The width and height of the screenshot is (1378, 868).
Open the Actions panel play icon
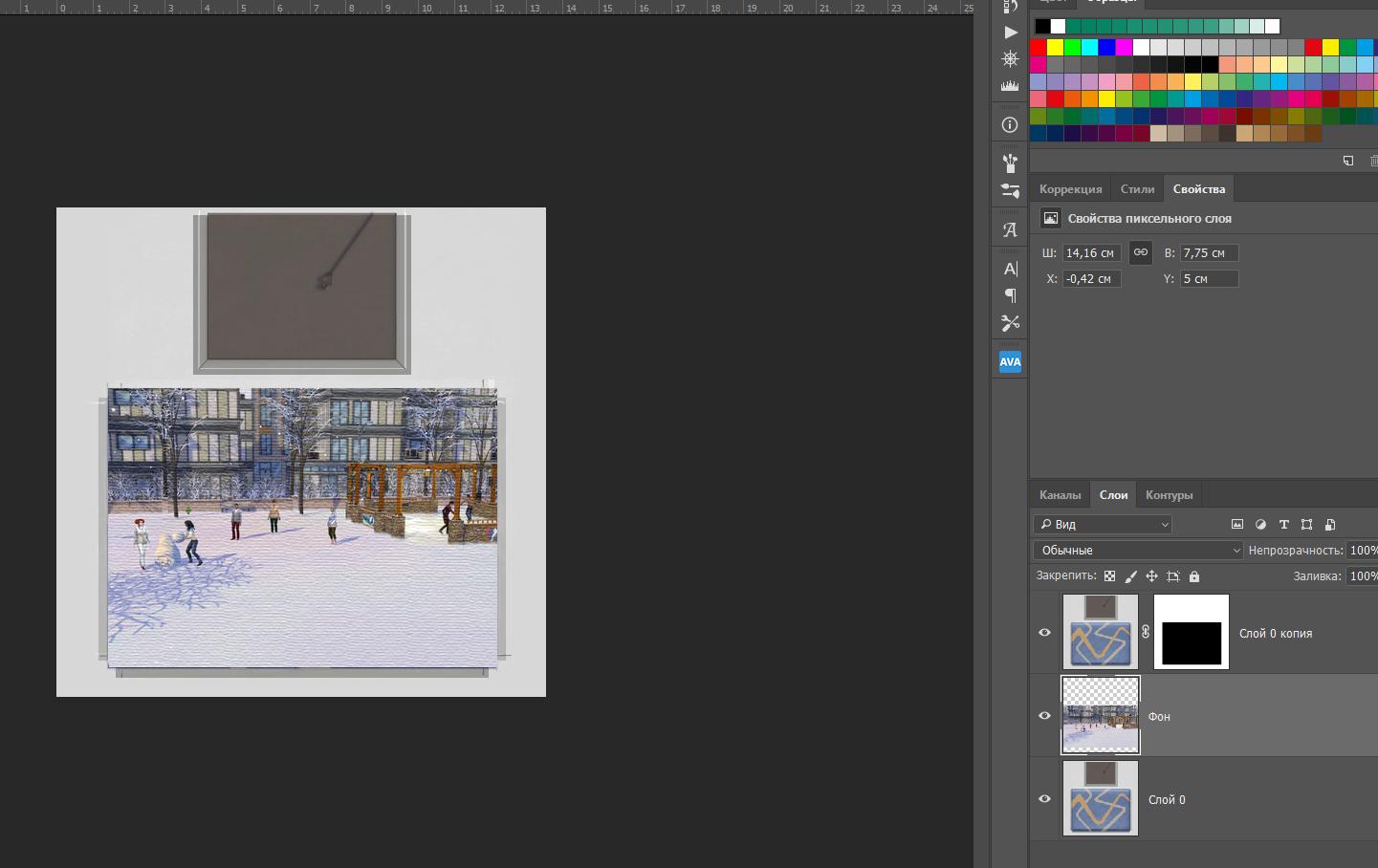point(1010,33)
